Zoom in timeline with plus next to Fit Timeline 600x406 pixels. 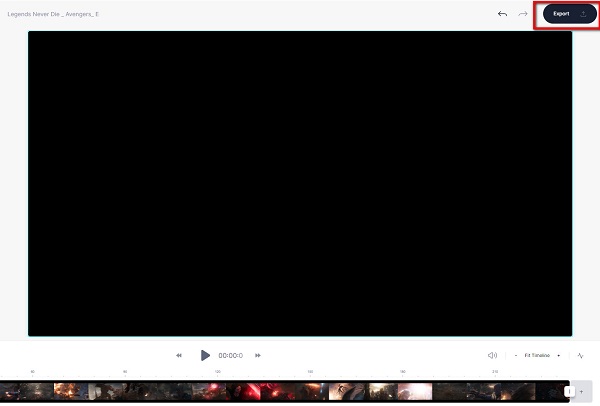[x=559, y=355]
